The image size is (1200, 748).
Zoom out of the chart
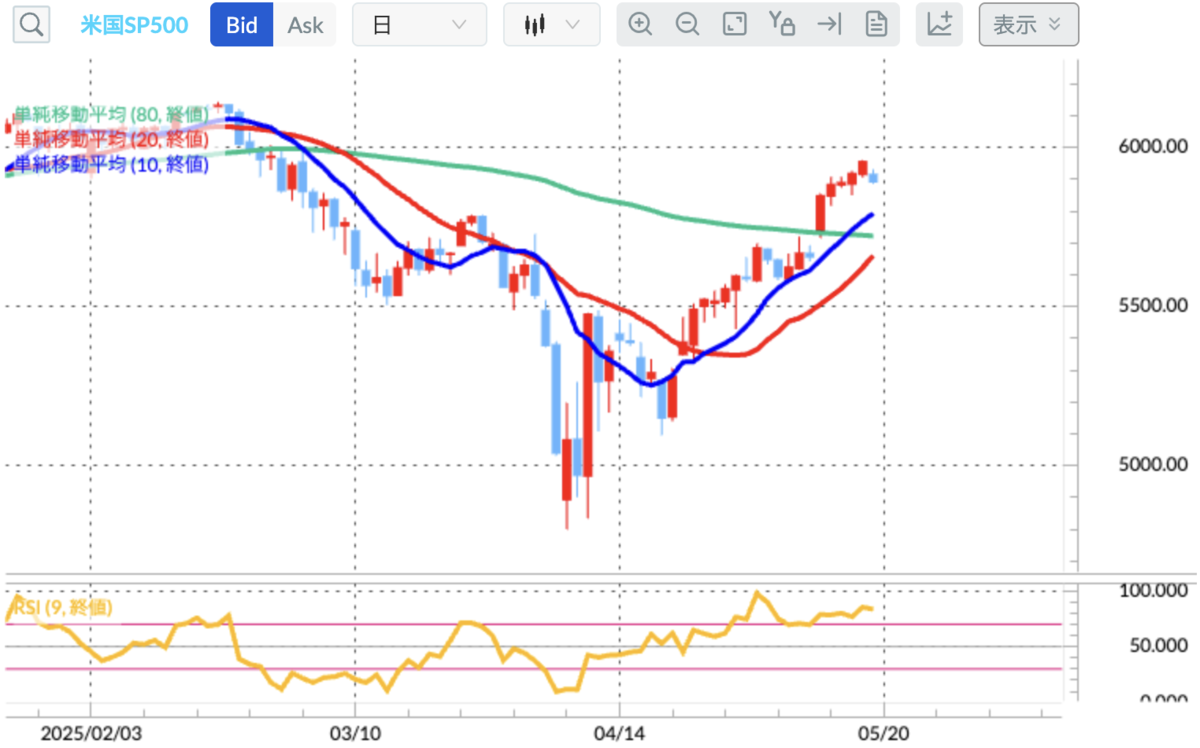687,25
